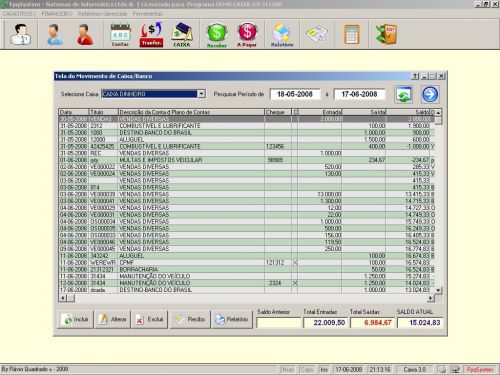Viewport: 500px width, 375px height.
Task: Click the table scrollbar up arrow
Action: 438,113
